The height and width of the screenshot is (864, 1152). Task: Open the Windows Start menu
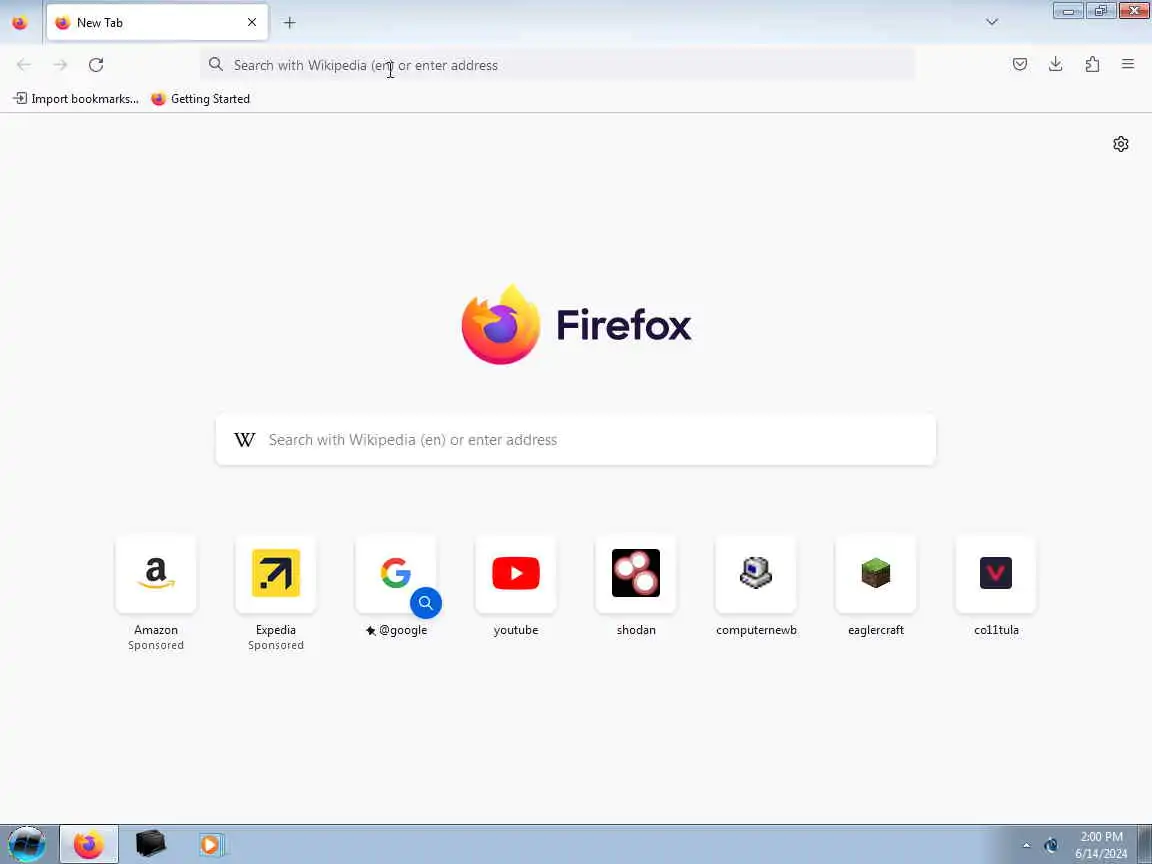click(27, 844)
